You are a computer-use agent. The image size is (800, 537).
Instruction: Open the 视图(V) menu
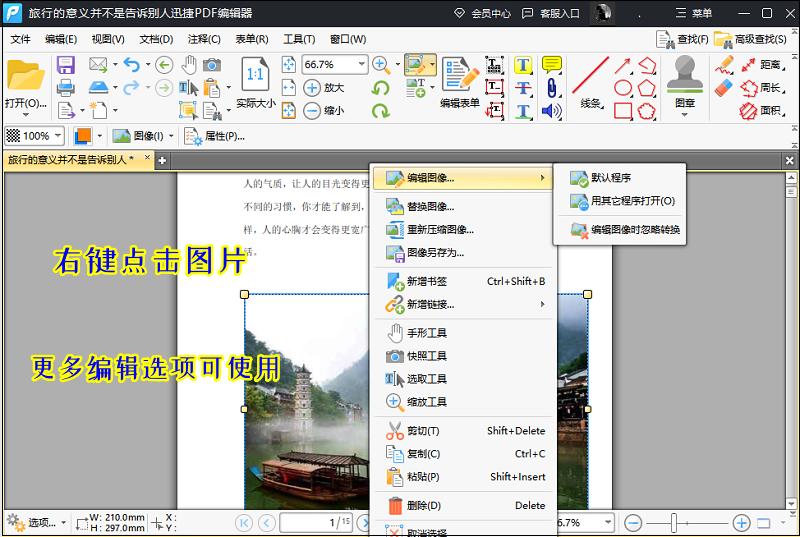point(108,39)
